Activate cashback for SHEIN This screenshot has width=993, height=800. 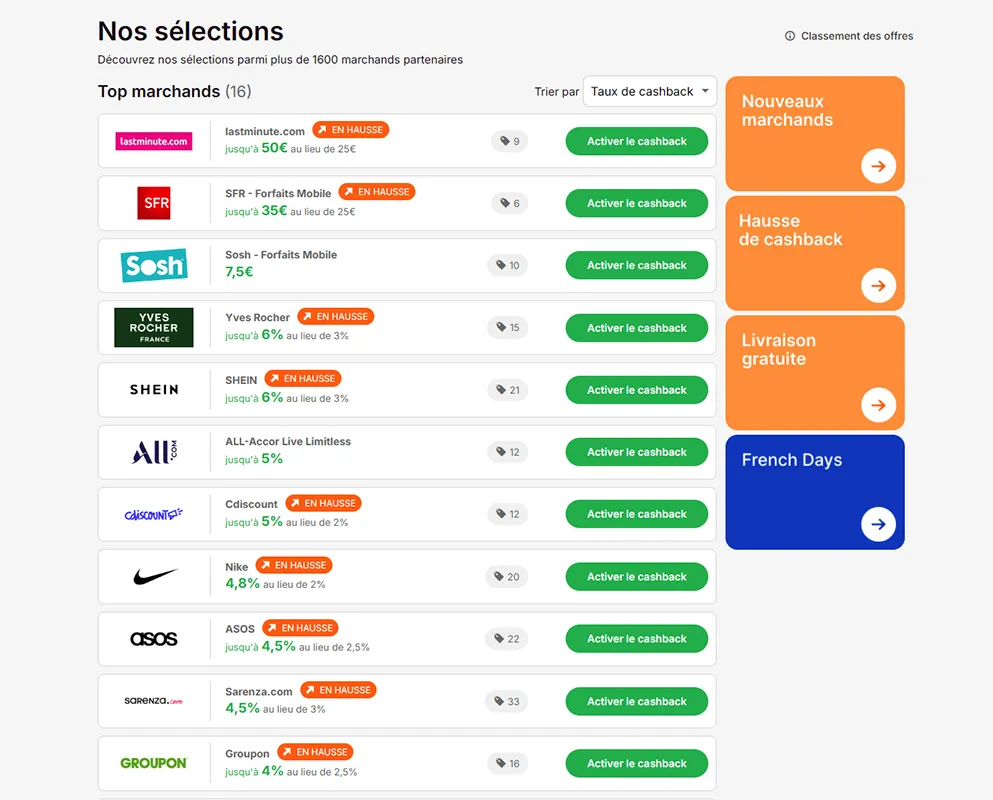tap(636, 390)
